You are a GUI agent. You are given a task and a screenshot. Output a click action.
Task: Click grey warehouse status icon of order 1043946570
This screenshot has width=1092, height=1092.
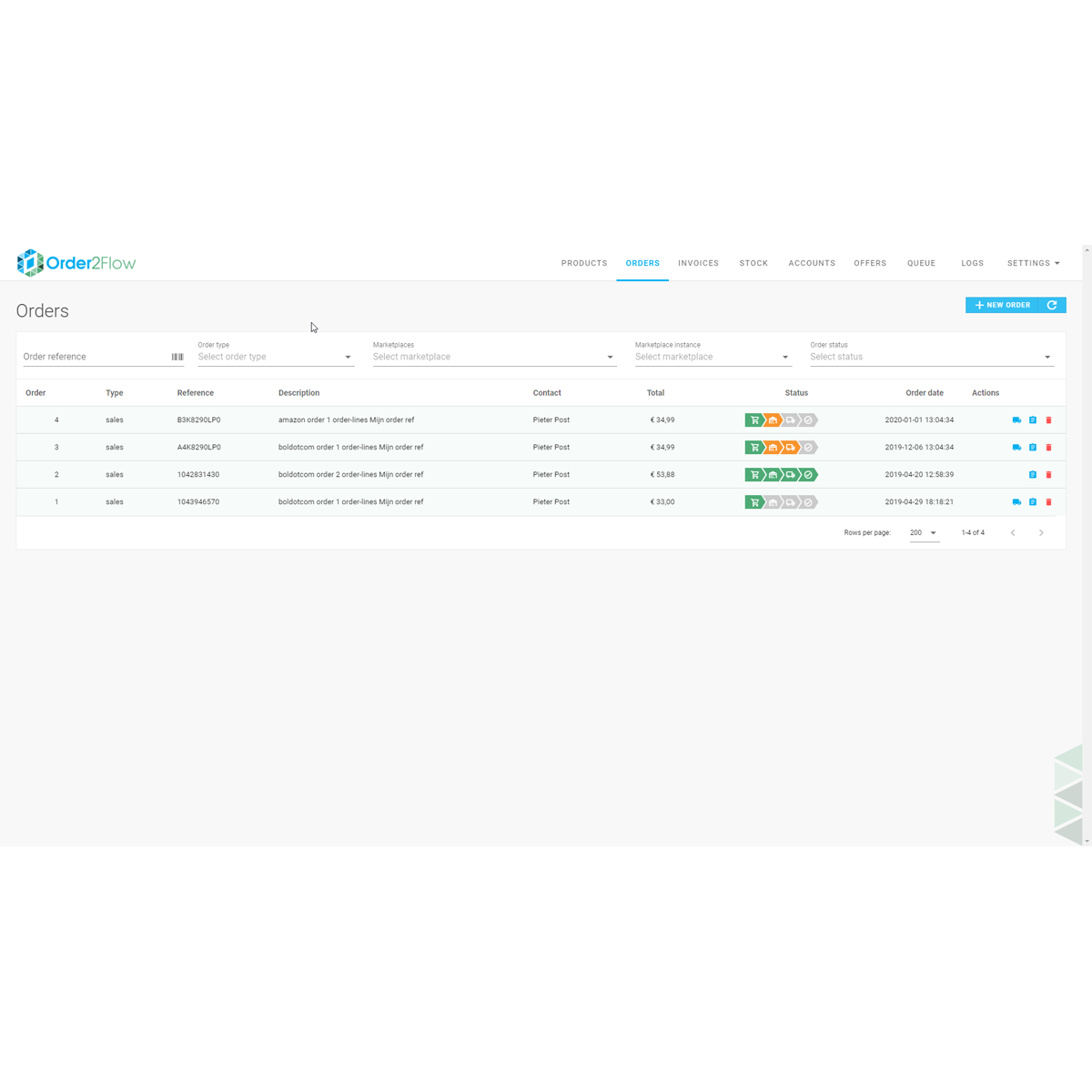coord(773,502)
